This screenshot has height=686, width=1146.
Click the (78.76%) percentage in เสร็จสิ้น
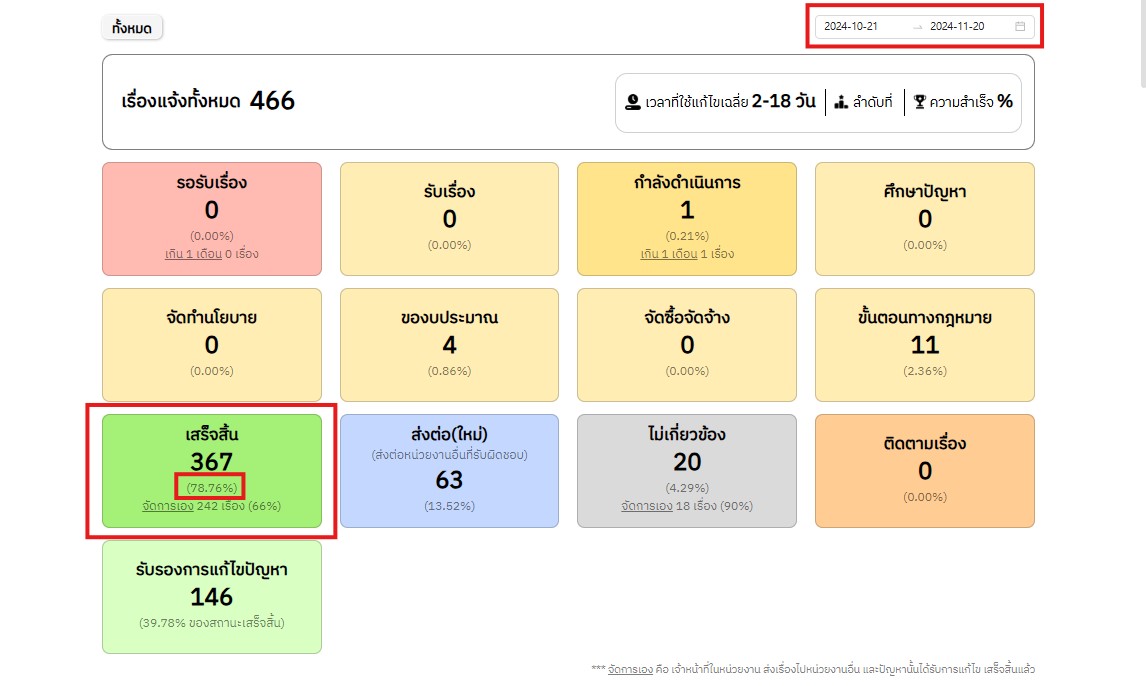212,488
